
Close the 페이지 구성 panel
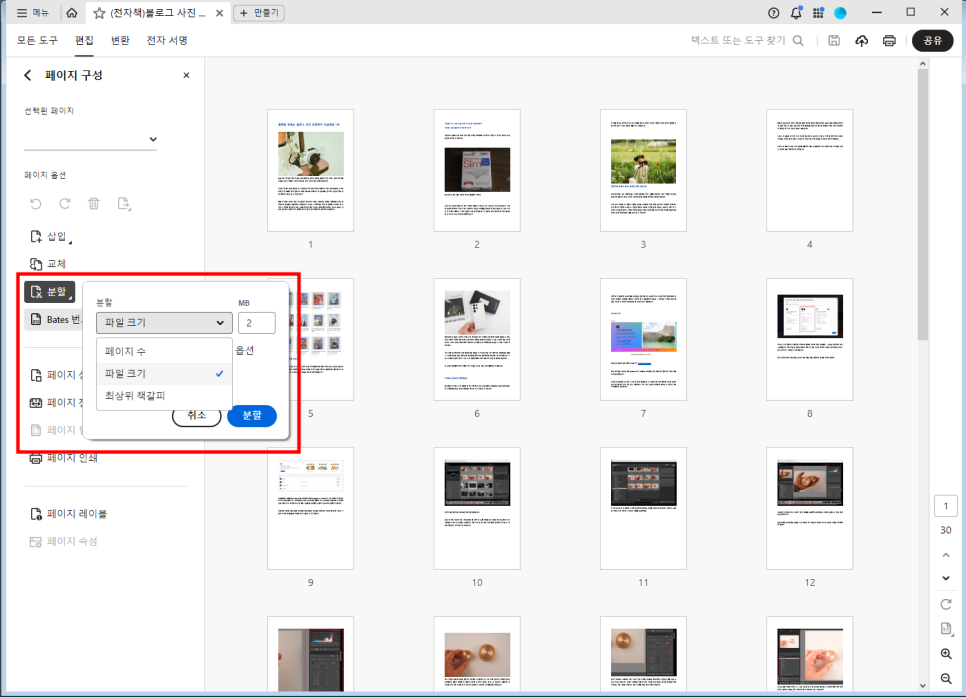186,75
